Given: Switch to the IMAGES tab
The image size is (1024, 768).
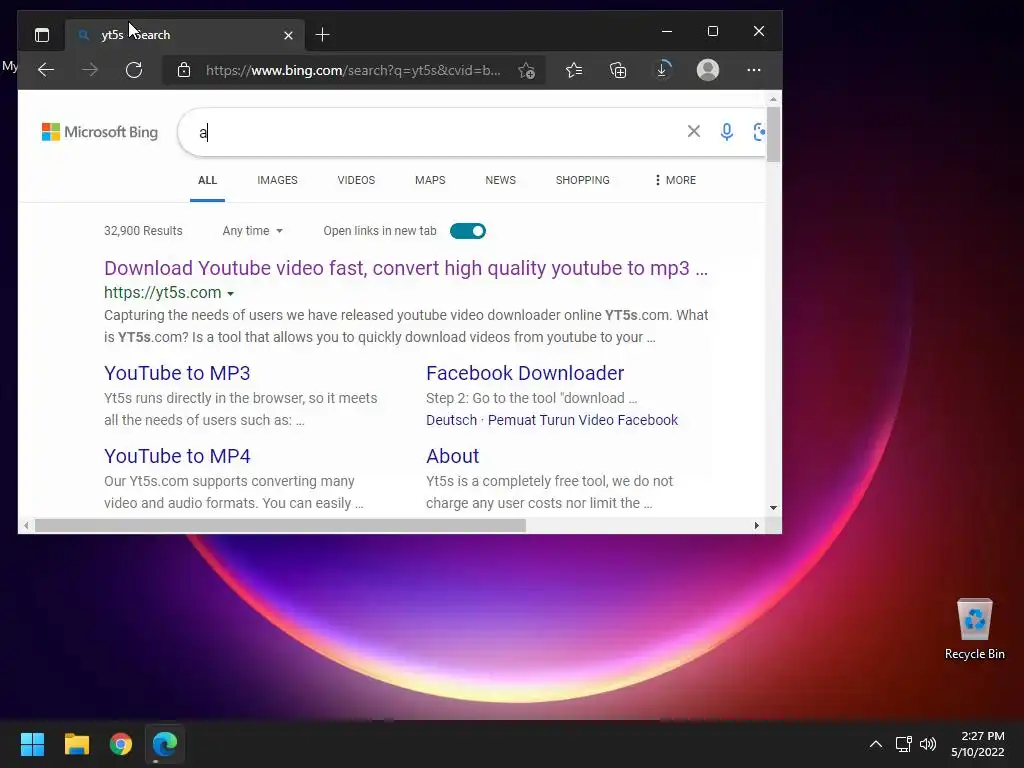Looking at the screenshot, I should [277, 180].
